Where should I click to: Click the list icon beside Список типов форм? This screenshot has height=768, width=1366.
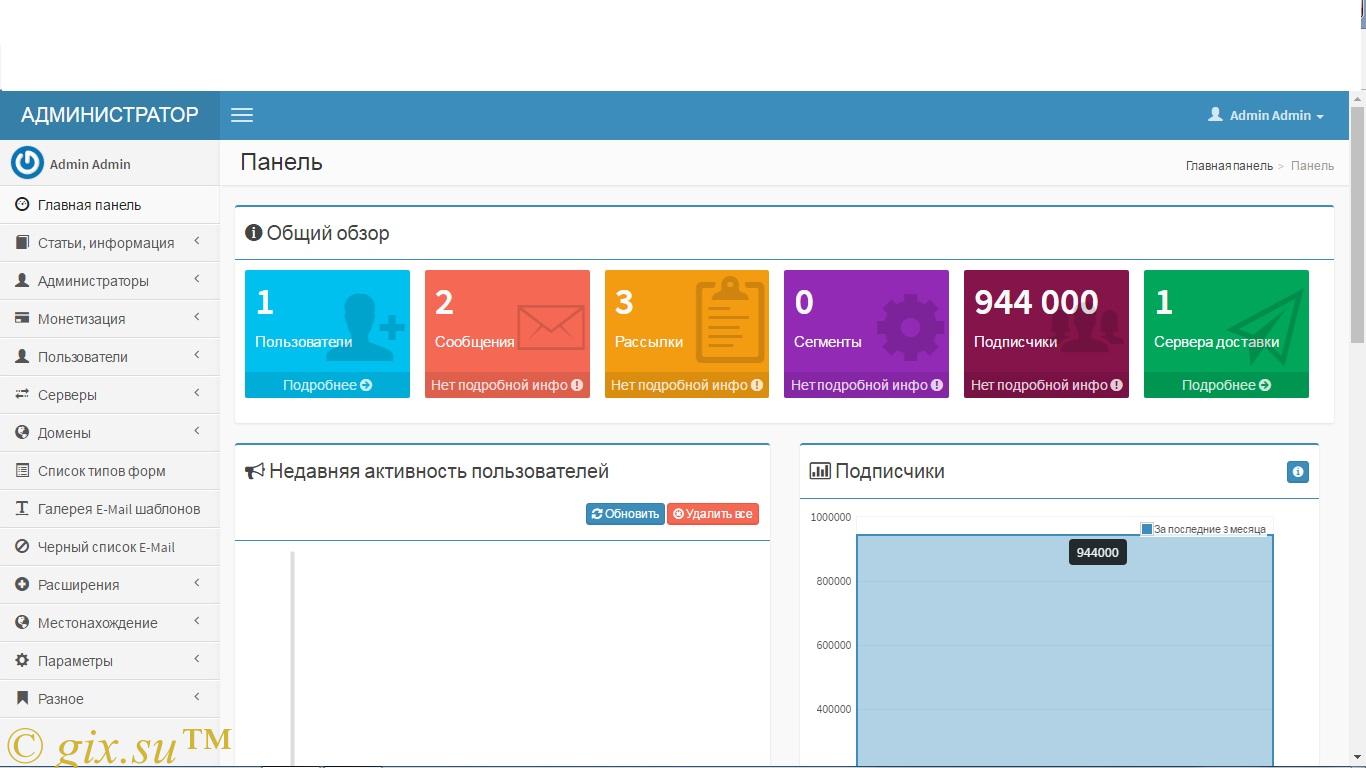(22, 470)
